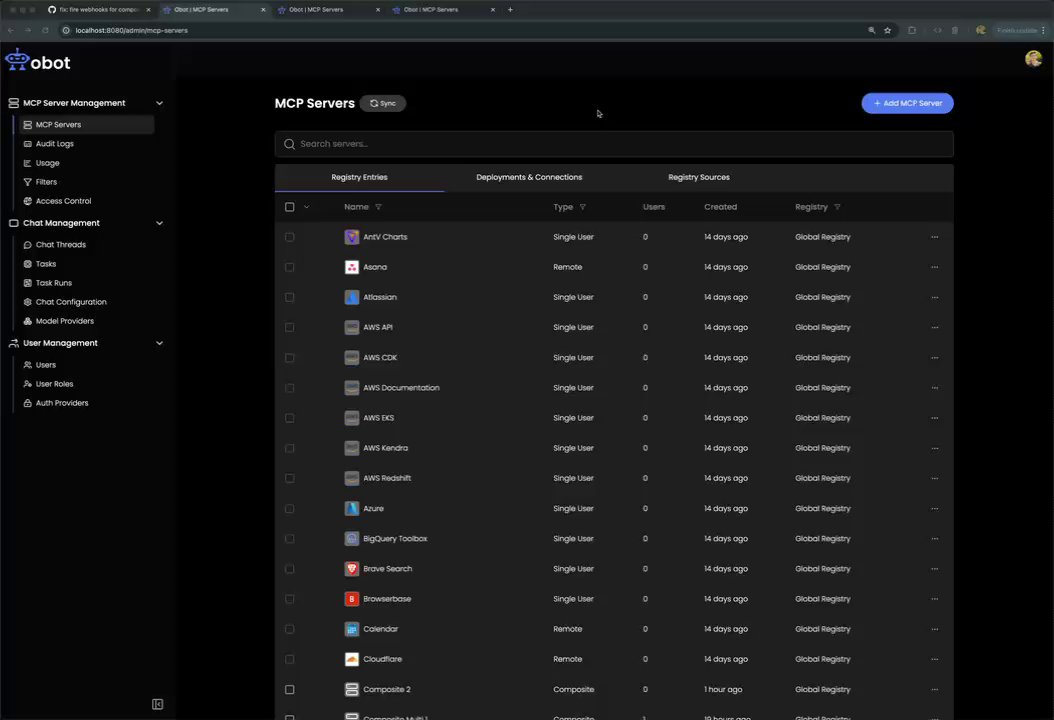Check the AntV Charts row checkbox

coord(290,237)
